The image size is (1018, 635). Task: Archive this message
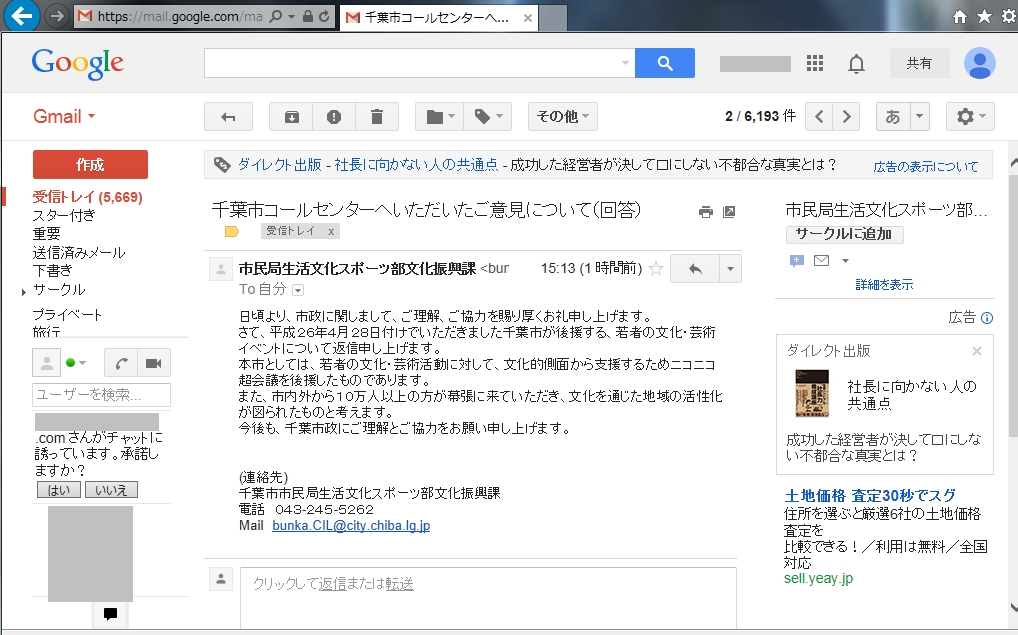(x=292, y=117)
